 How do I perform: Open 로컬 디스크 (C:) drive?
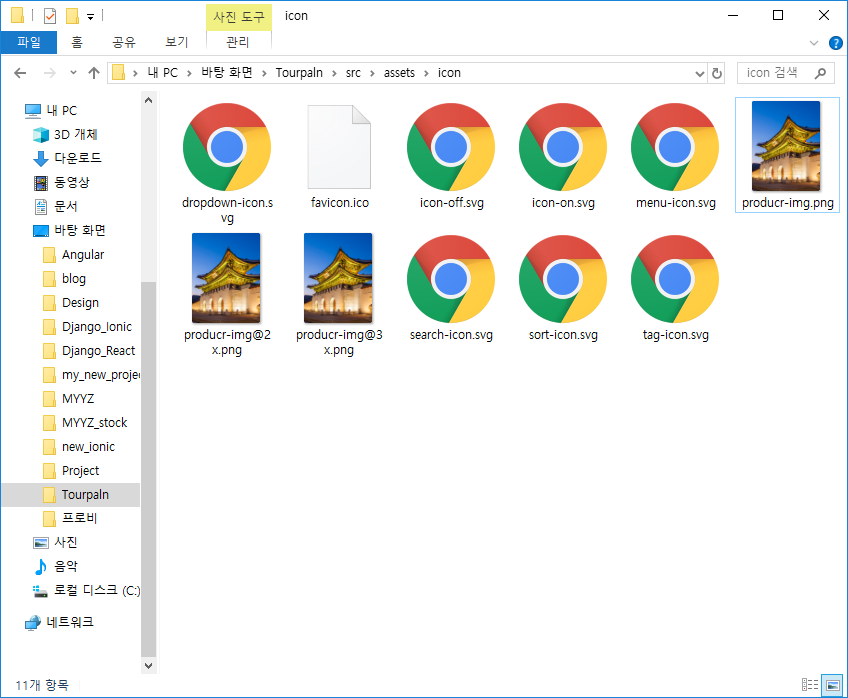86,590
